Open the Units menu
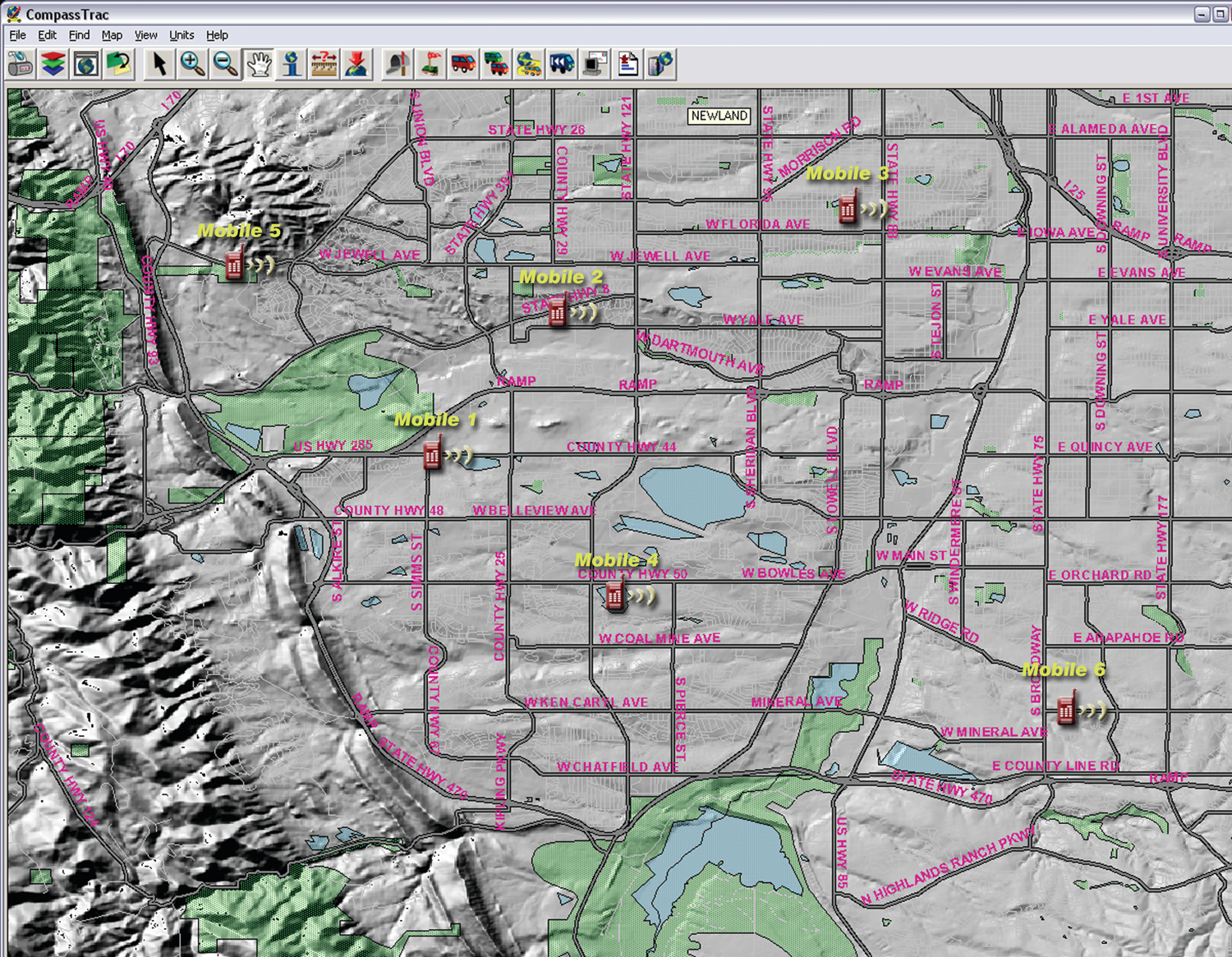Image resolution: width=1232 pixels, height=957 pixels. [182, 35]
